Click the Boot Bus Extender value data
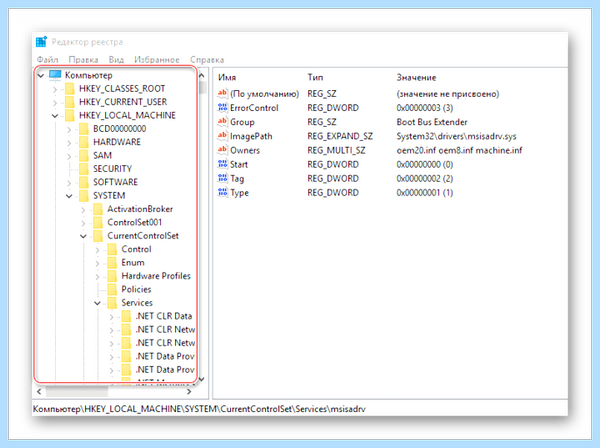 432,122
